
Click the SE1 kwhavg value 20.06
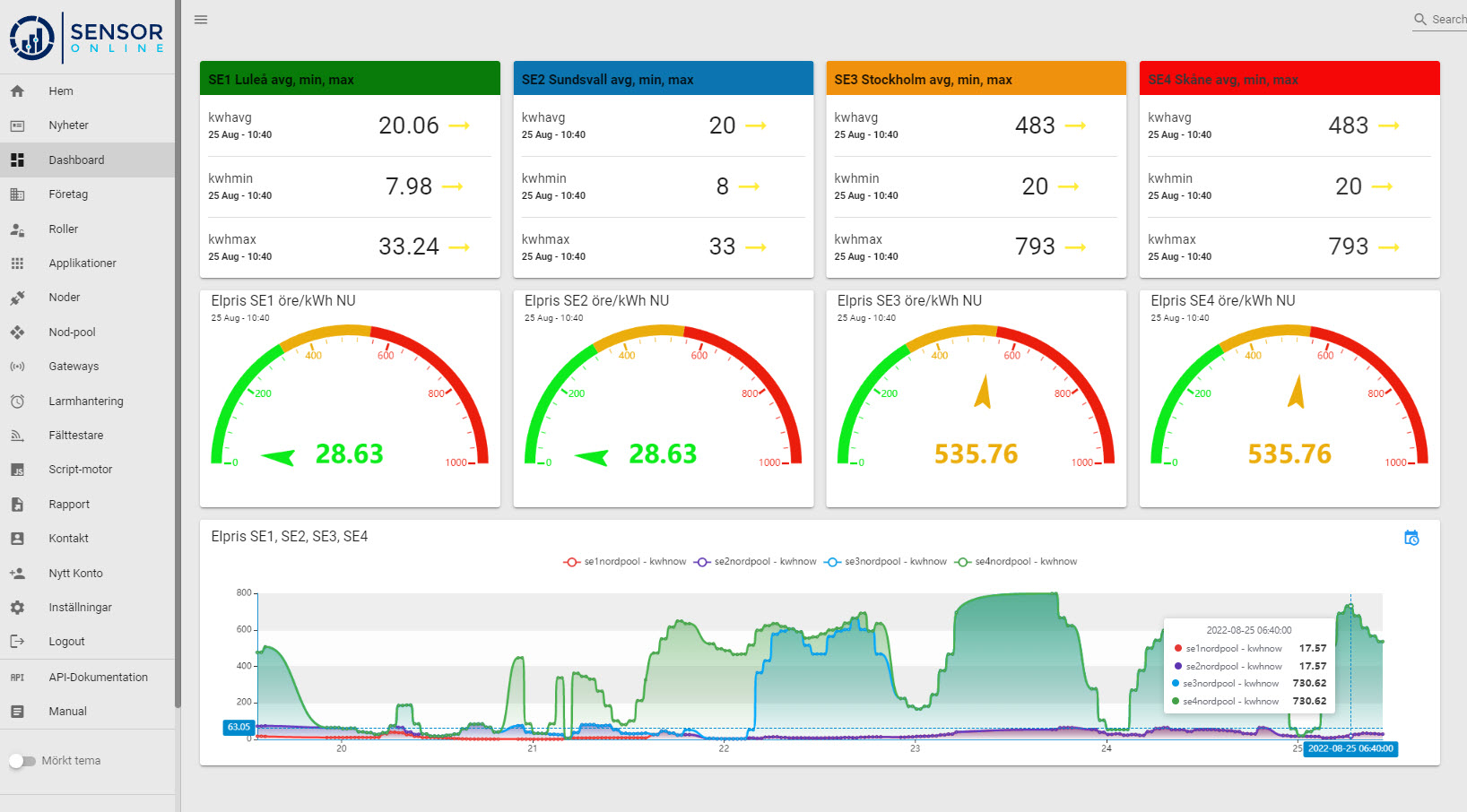pos(409,125)
